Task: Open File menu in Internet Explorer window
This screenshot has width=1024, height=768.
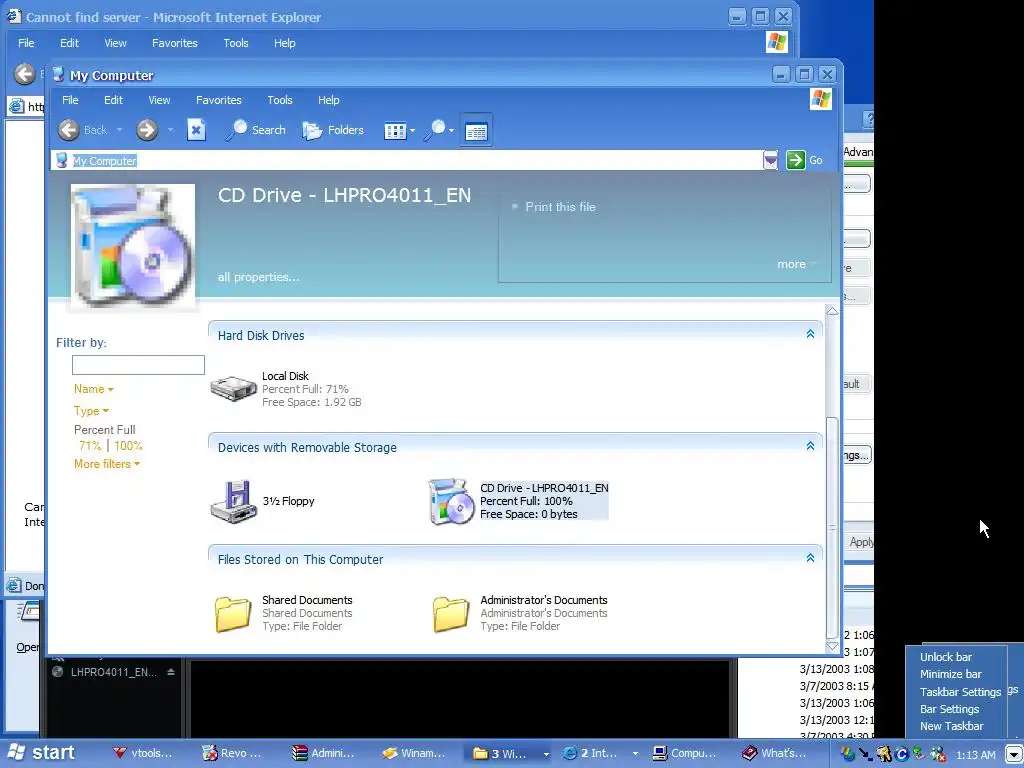Action: point(26,43)
